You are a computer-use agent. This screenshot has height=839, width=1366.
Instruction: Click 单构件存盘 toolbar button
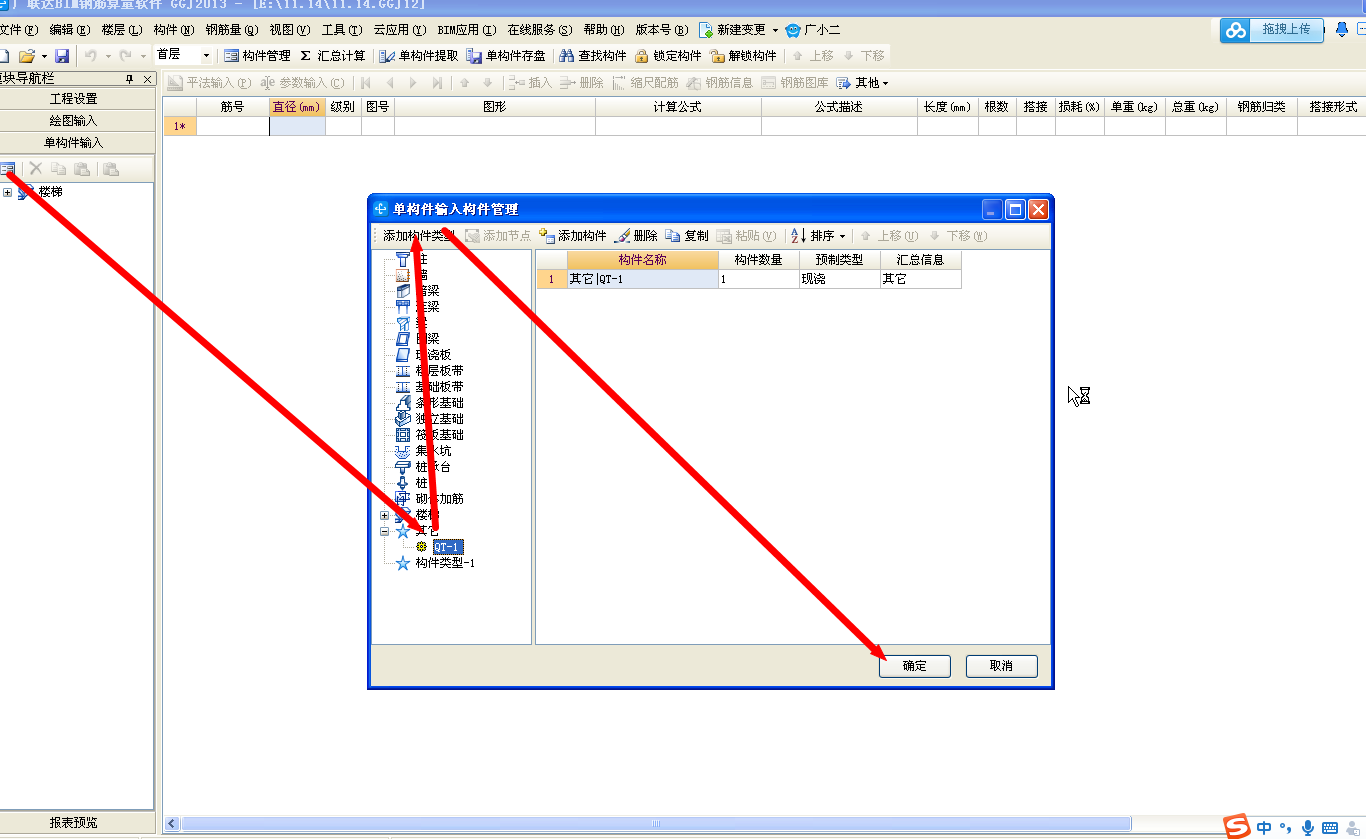(506, 56)
